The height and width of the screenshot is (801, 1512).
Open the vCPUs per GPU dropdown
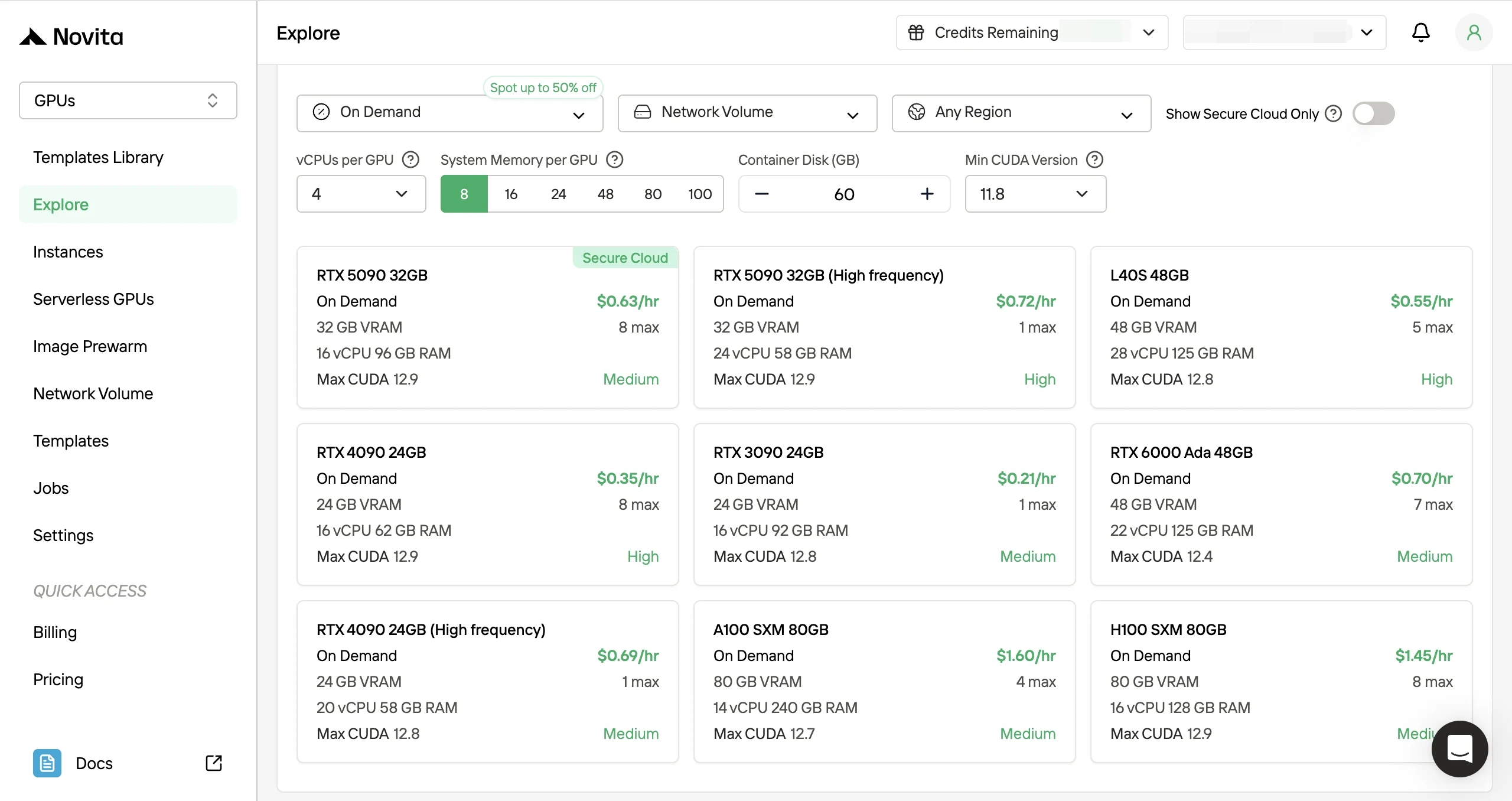coord(361,194)
